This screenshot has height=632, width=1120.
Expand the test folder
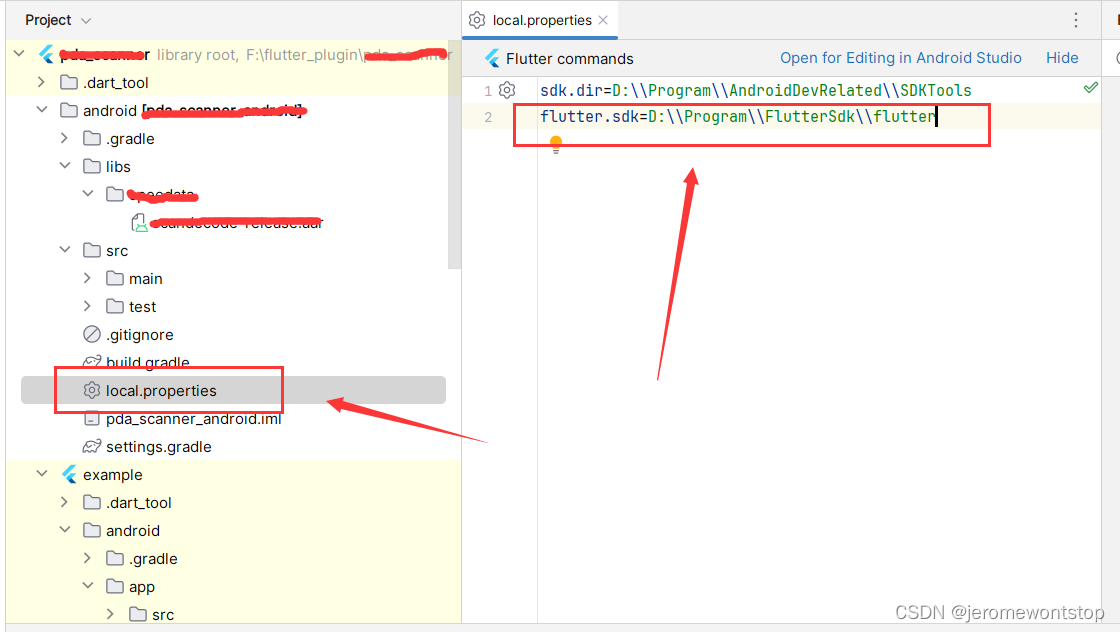click(87, 306)
